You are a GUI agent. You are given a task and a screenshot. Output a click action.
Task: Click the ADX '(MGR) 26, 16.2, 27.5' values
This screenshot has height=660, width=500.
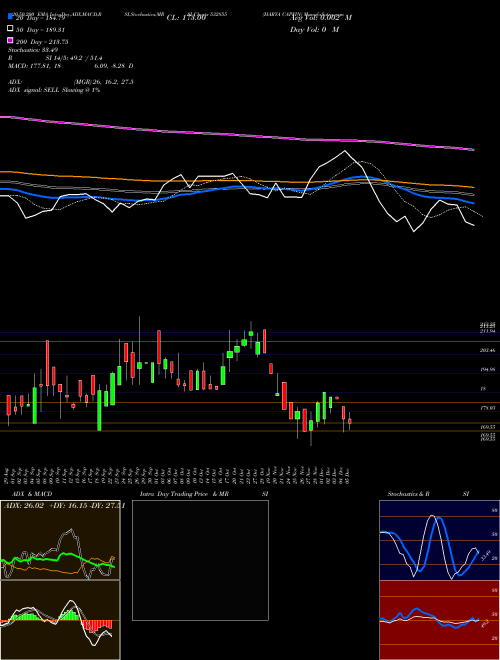104,82
